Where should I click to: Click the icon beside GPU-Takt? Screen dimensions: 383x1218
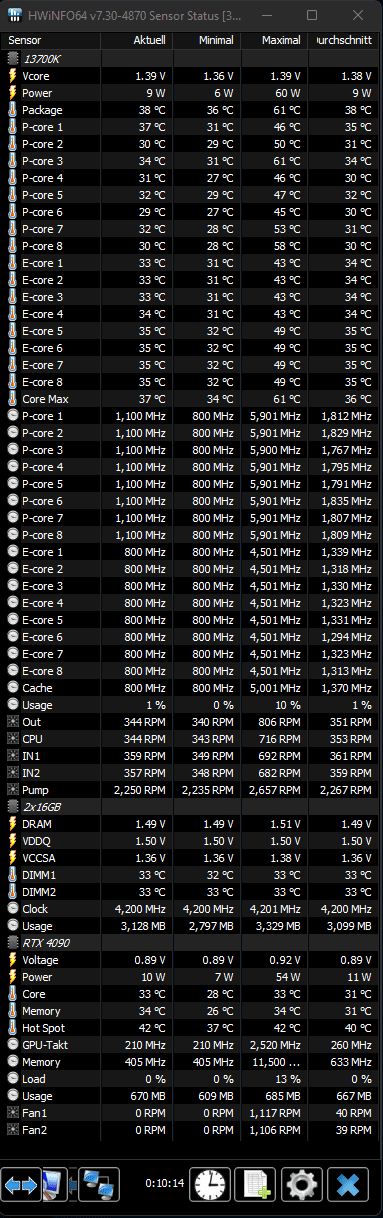pyautogui.click(x=12, y=1045)
